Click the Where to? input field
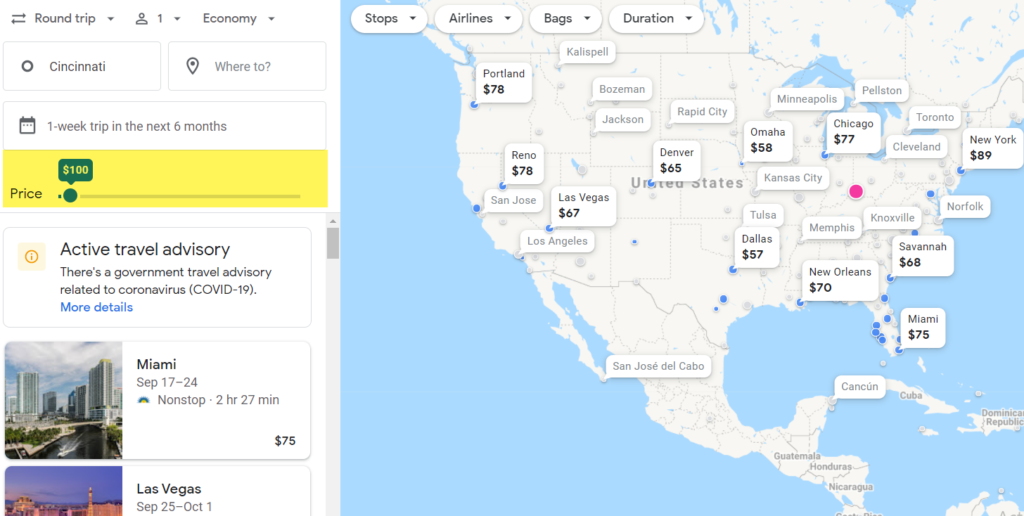Screen dimensions: 1024x516 pos(257,67)
